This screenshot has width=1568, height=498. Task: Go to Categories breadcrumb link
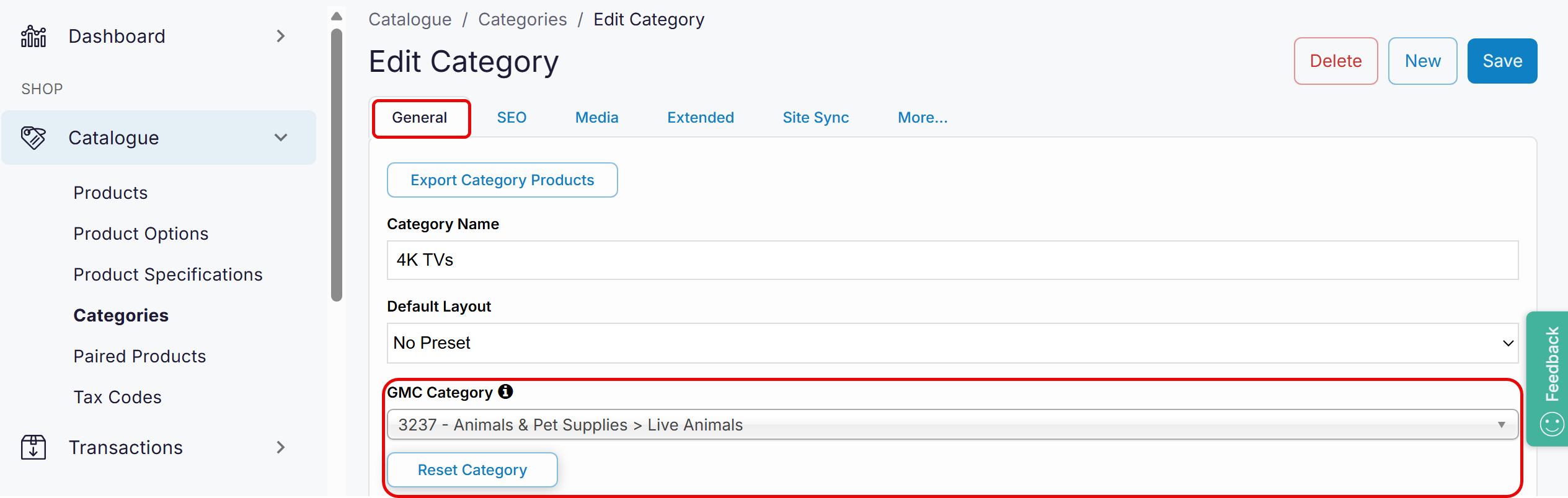tap(522, 20)
